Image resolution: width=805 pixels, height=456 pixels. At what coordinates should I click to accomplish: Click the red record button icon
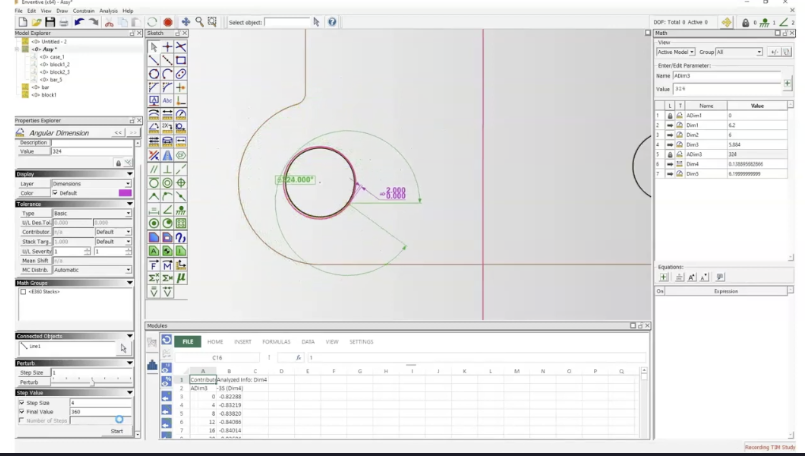pos(168,21)
